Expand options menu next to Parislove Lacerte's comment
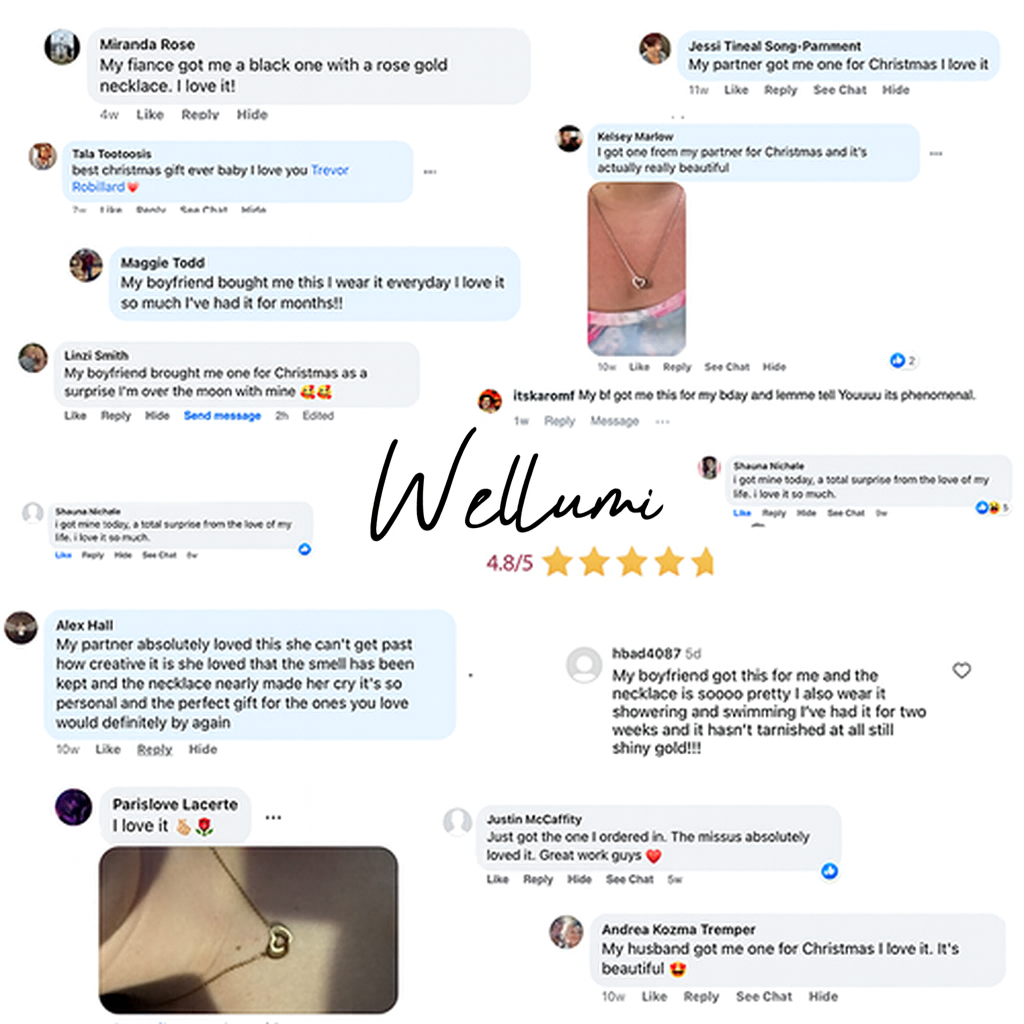Viewport: 1024px width, 1024px height. 273,817
